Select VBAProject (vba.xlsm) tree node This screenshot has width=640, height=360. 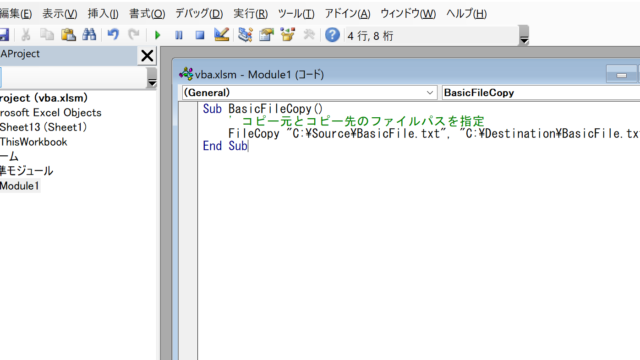44,98
